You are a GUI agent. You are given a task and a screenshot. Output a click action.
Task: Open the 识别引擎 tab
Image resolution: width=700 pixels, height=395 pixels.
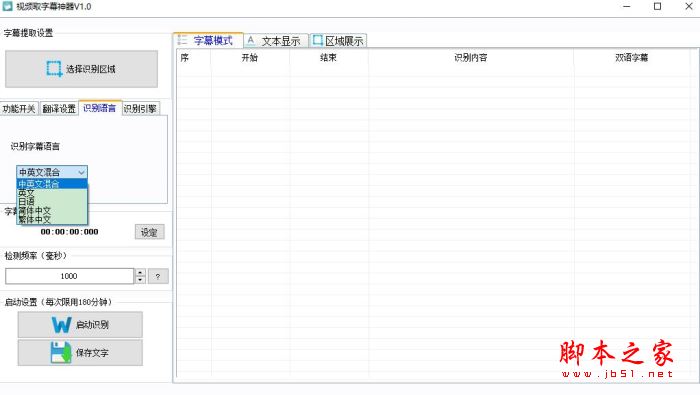click(x=140, y=108)
